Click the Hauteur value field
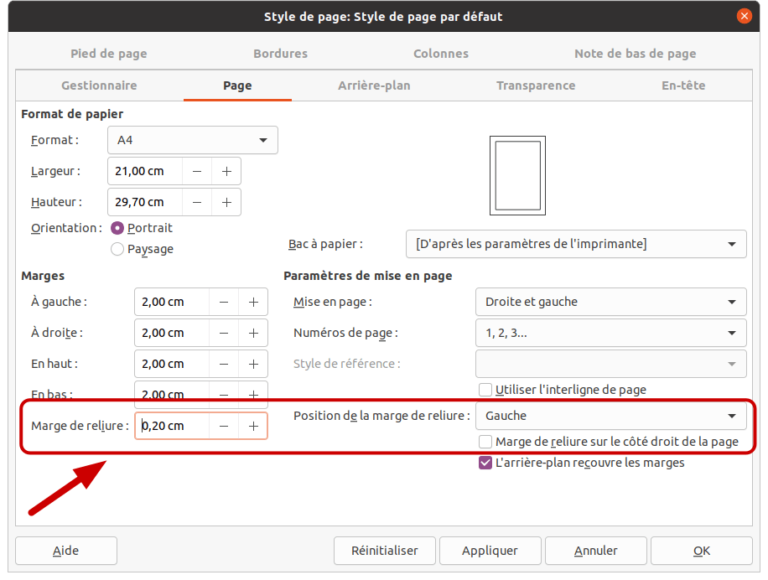768x580 pixels. click(145, 202)
